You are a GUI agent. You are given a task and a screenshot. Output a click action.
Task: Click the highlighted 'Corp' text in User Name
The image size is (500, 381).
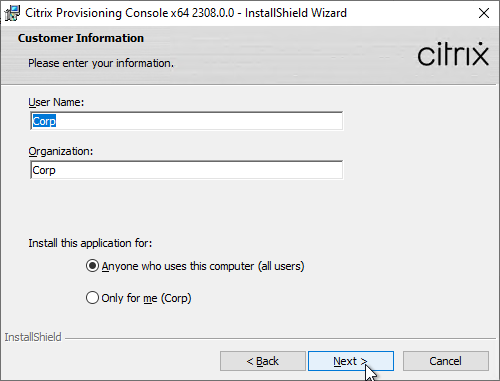44,121
